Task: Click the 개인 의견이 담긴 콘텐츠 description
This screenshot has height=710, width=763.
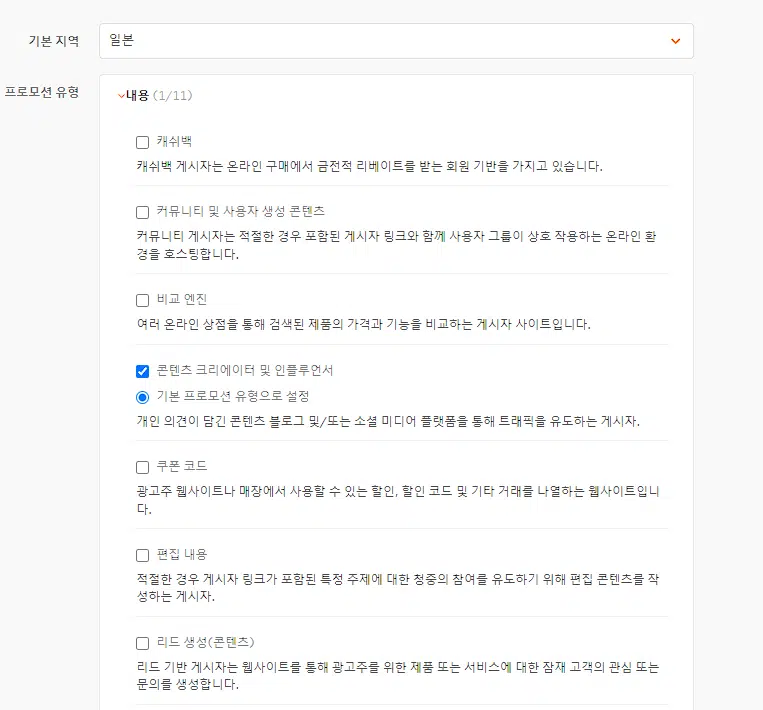Action: [388, 421]
